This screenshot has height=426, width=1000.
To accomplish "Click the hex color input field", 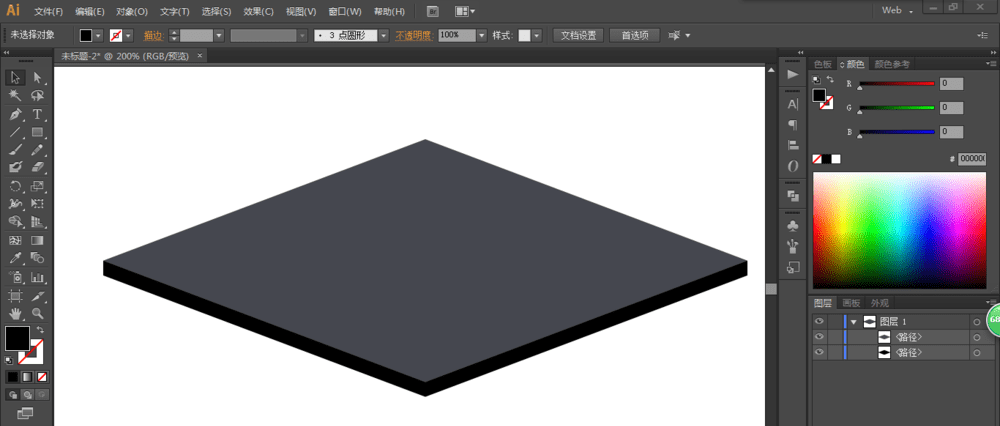I will pyautogui.click(x=972, y=158).
